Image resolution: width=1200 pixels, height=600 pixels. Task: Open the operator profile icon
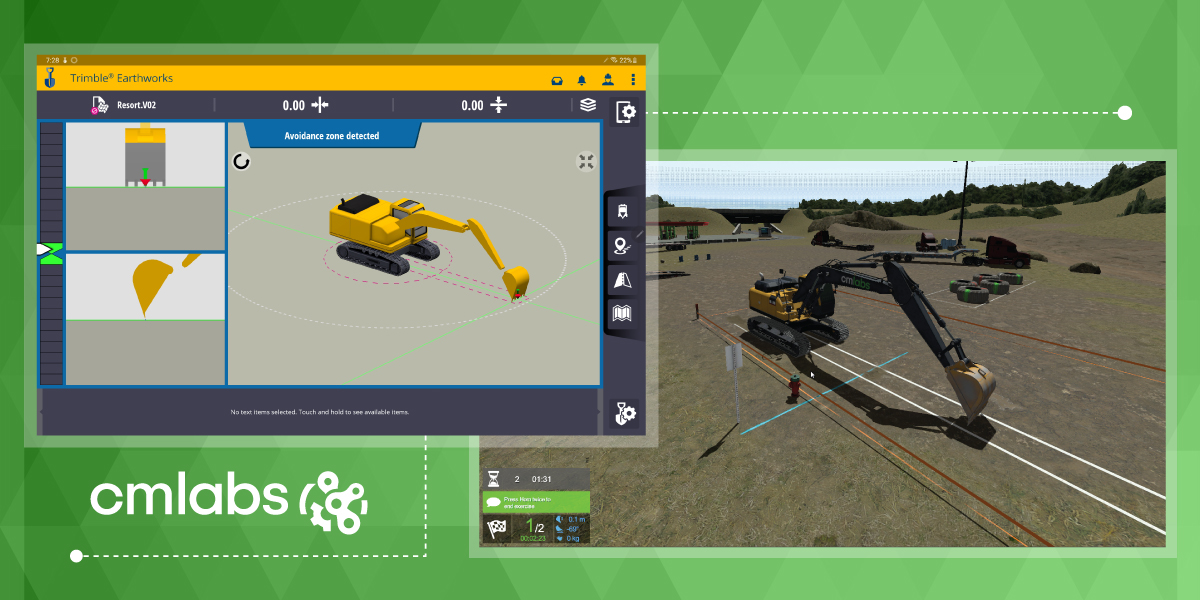607,79
